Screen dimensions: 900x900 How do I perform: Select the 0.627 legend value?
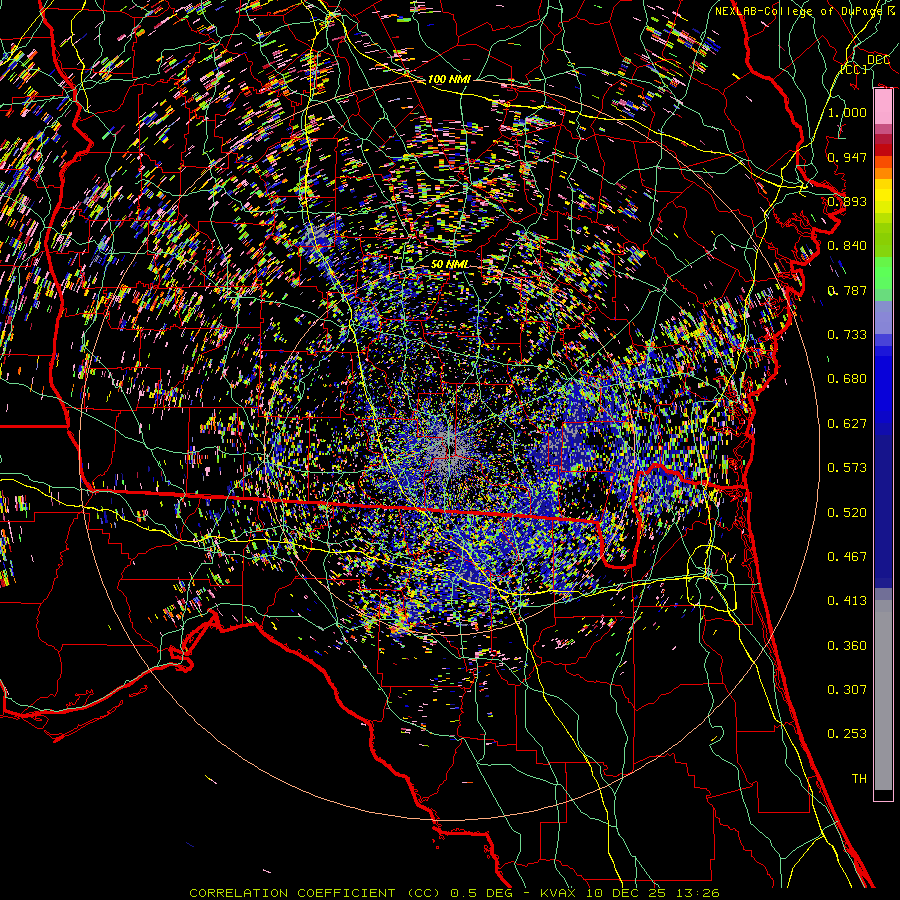[x=847, y=424]
